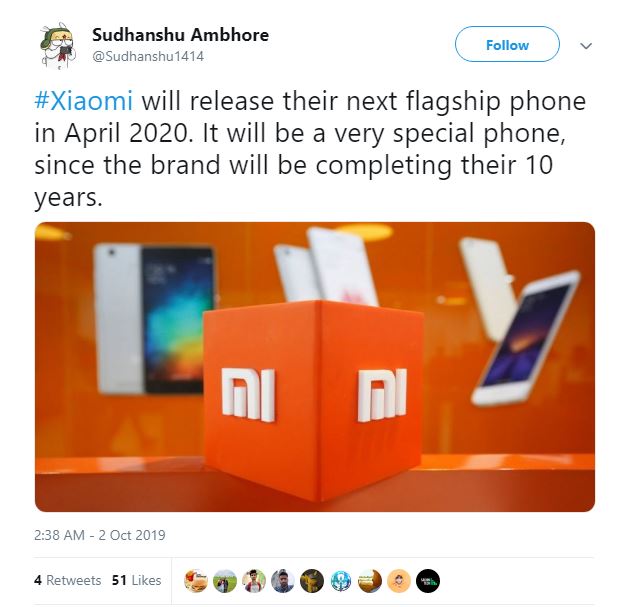The width and height of the screenshot is (627, 607).
Task: Open the black circular liker avatar
Action: tap(428, 580)
